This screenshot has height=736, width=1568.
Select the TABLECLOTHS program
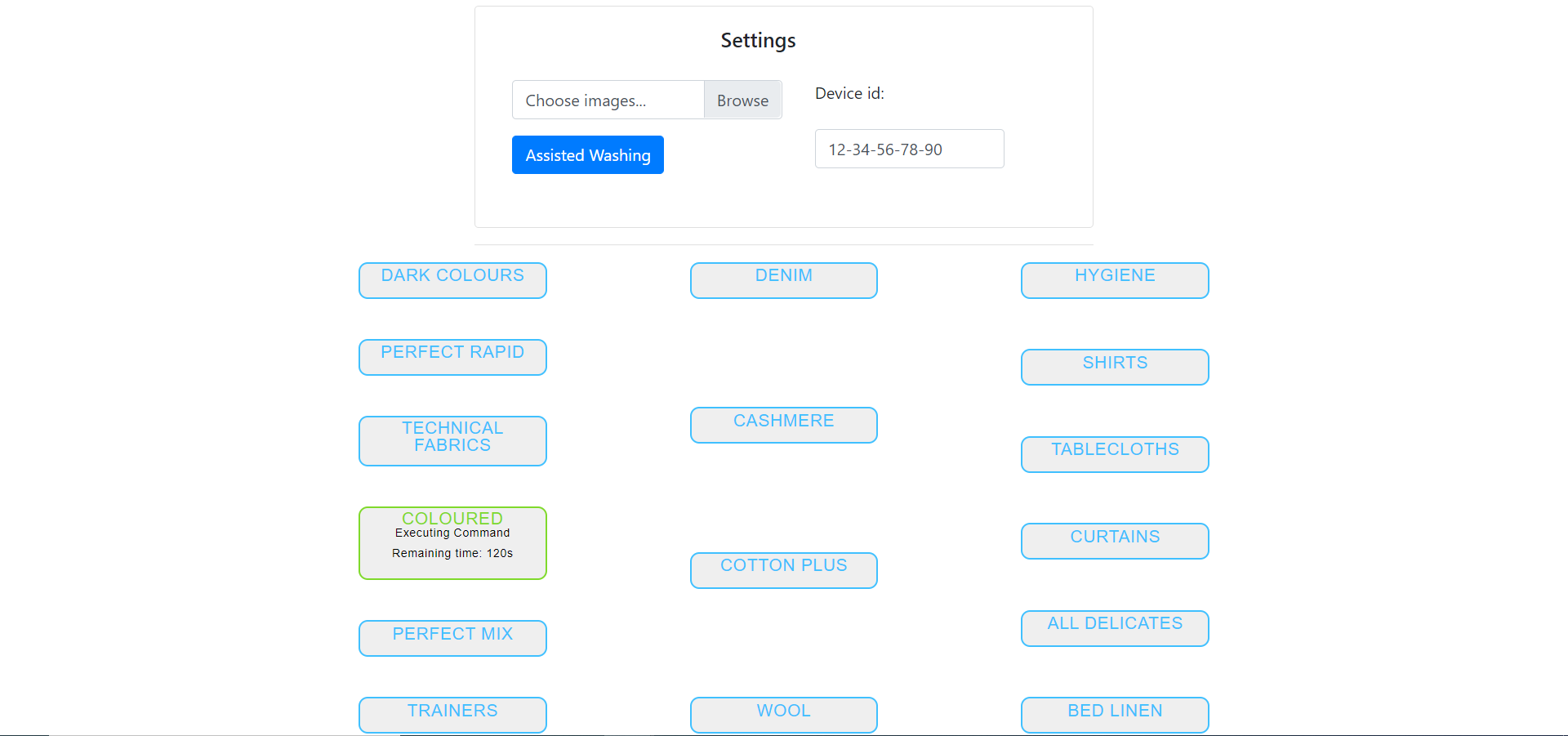click(1114, 454)
